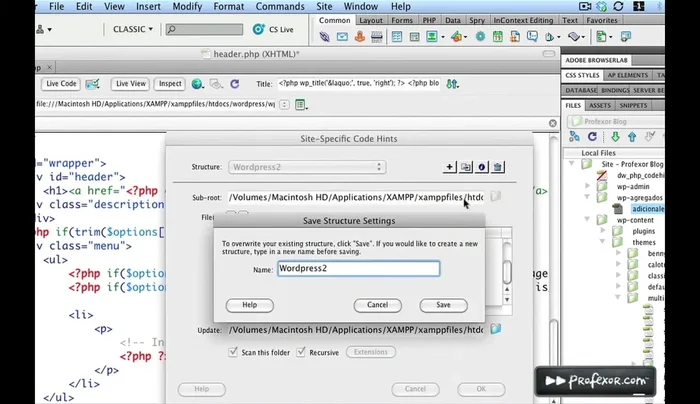Click the Media insert icon
This screenshot has width=700, height=404.
[456, 37]
